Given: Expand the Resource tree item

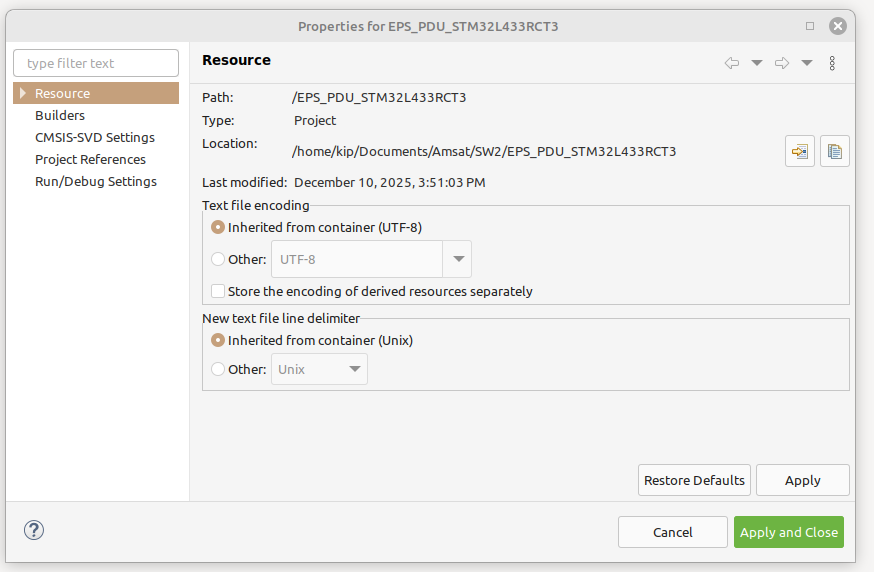Looking at the screenshot, I should point(23,93).
